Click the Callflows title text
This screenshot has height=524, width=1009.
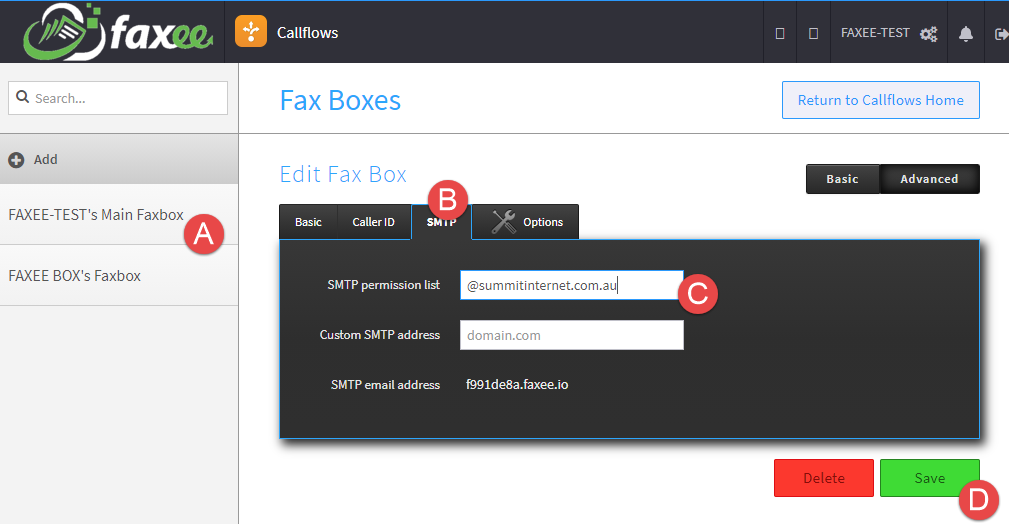point(307,33)
